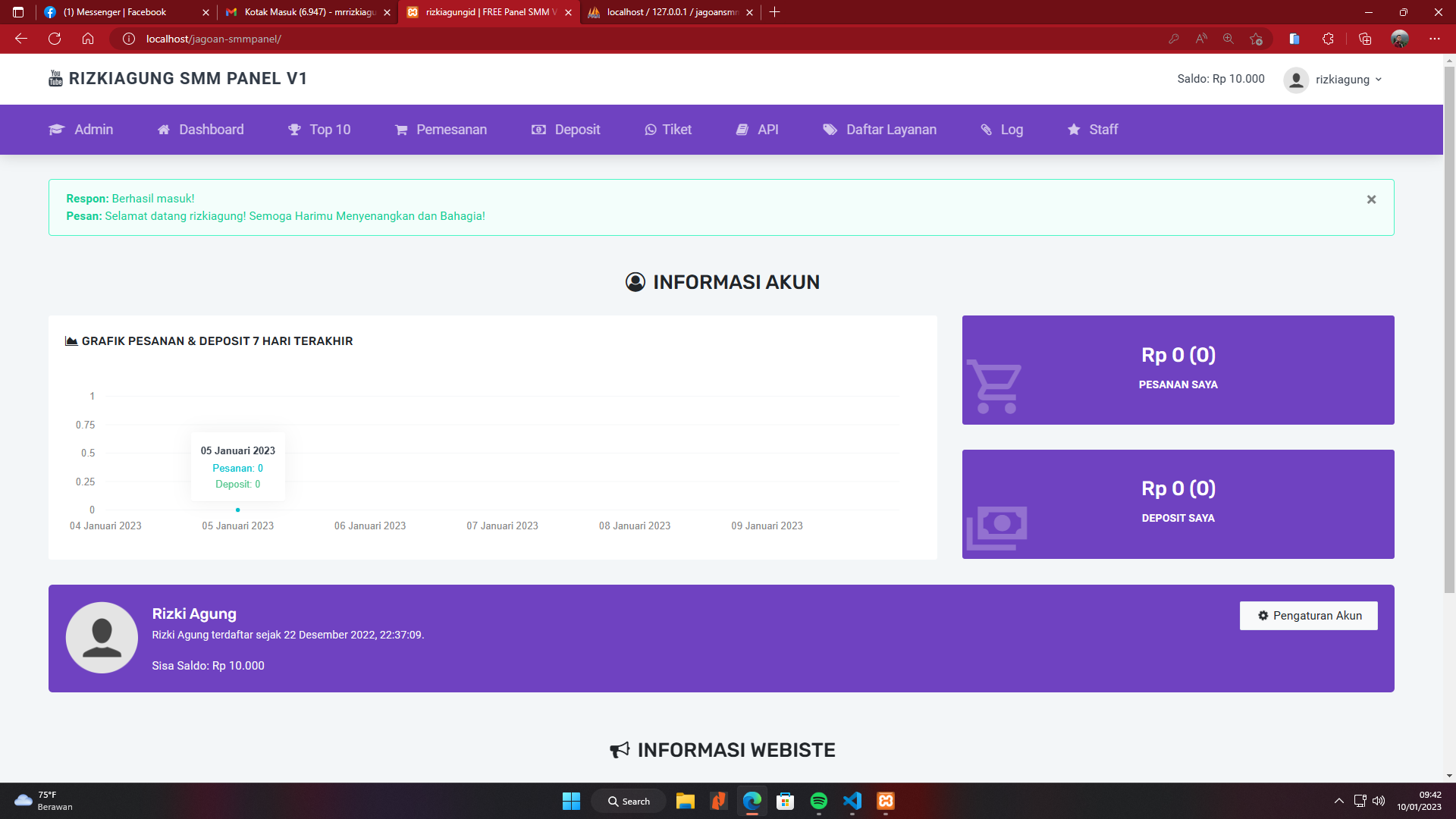Select the Admin graduation cap icon

[x=57, y=130]
